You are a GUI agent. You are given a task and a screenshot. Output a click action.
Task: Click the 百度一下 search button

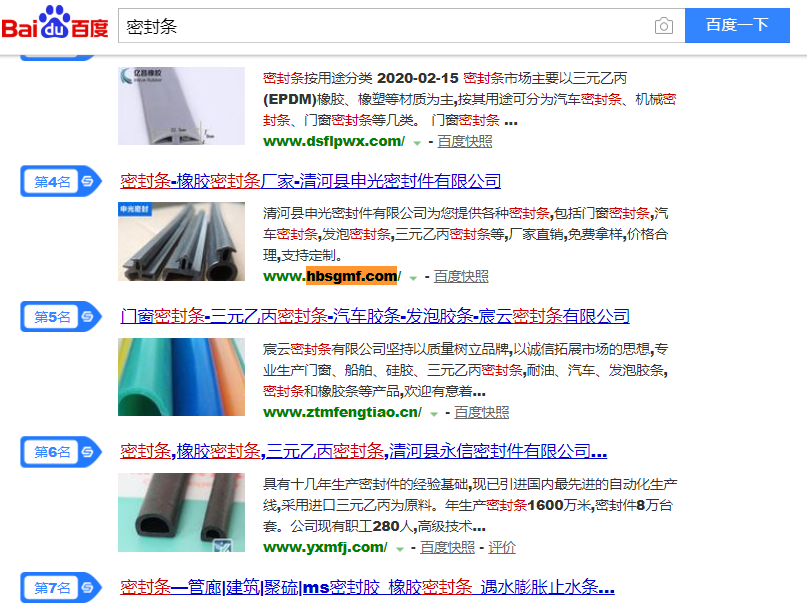pos(737,25)
